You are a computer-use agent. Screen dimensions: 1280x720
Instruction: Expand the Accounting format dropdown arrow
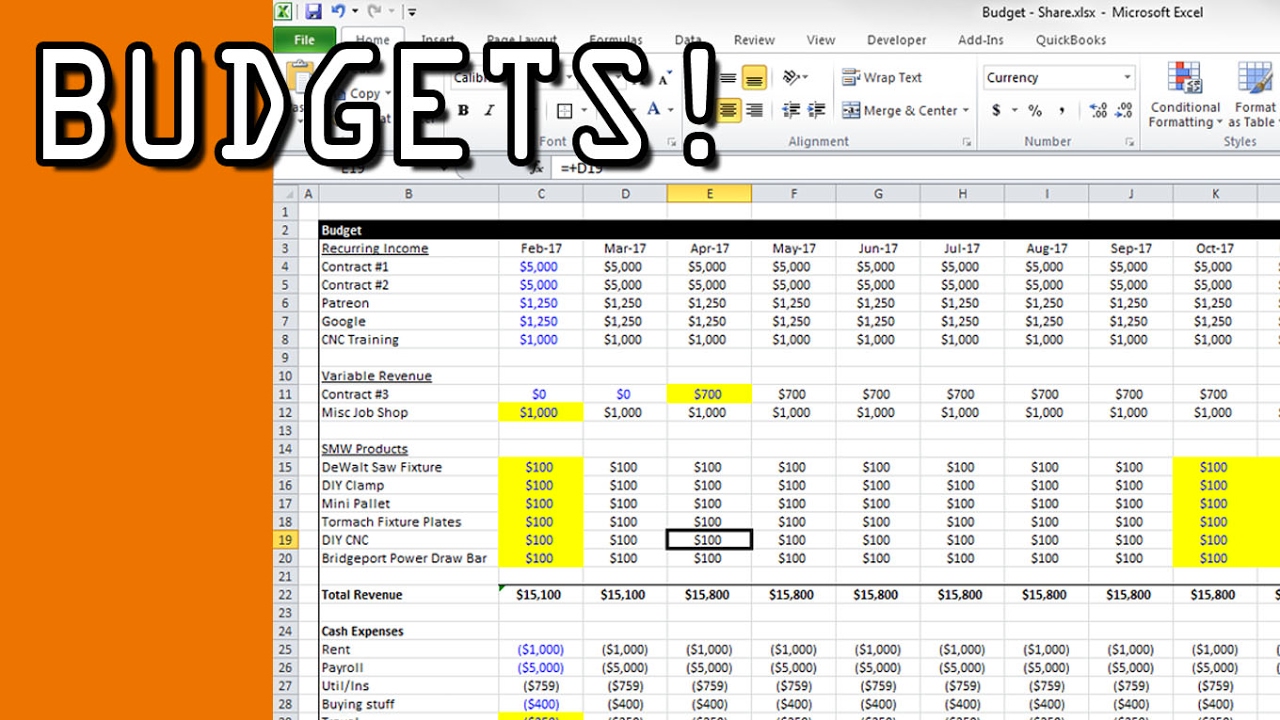pos(1014,110)
